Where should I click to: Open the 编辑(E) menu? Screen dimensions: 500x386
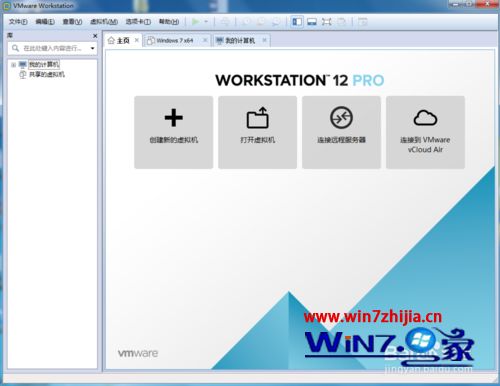click(x=45, y=22)
